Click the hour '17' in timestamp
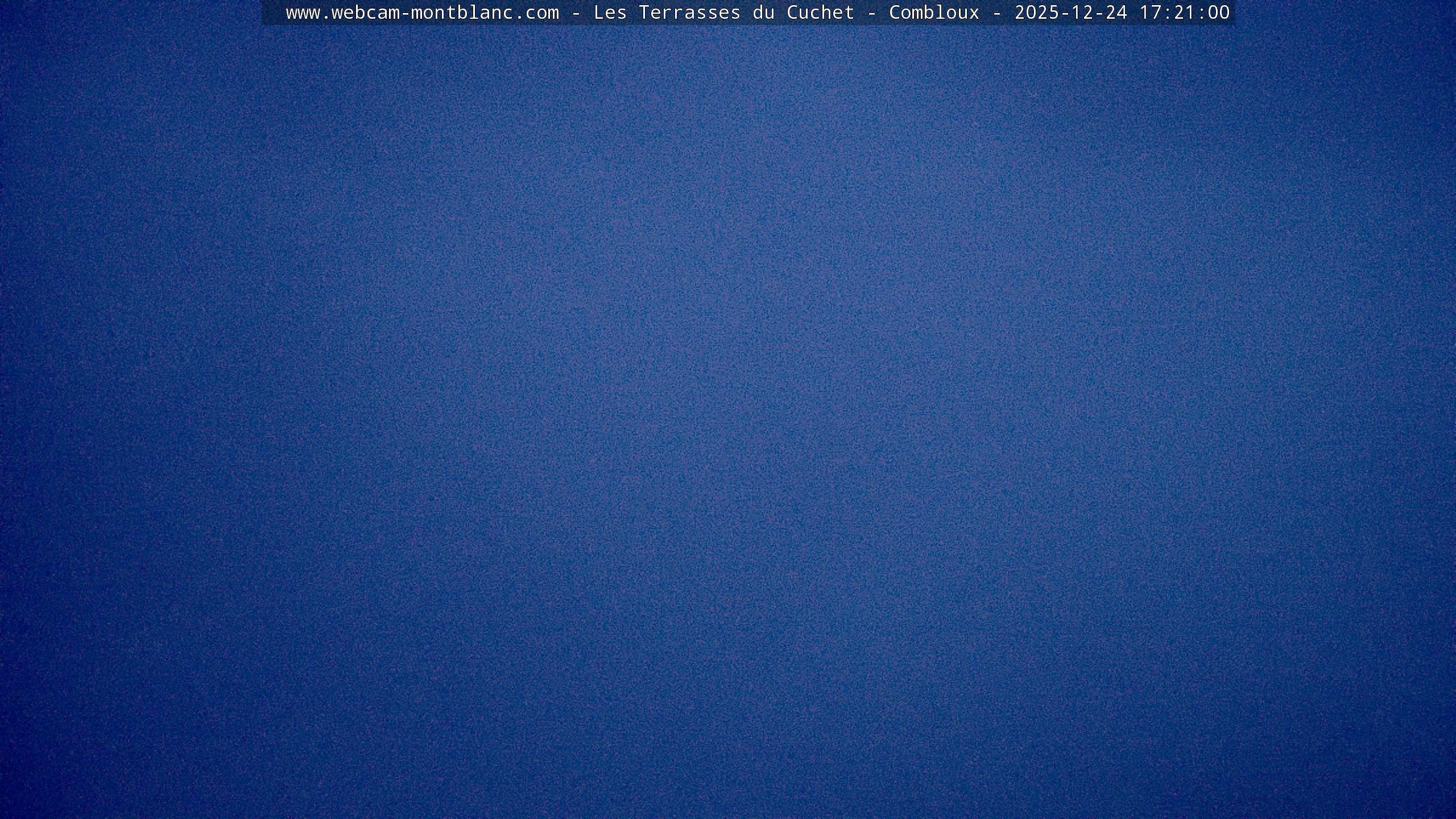Screen dimensions: 1456x819 pyautogui.click(x=1150, y=13)
